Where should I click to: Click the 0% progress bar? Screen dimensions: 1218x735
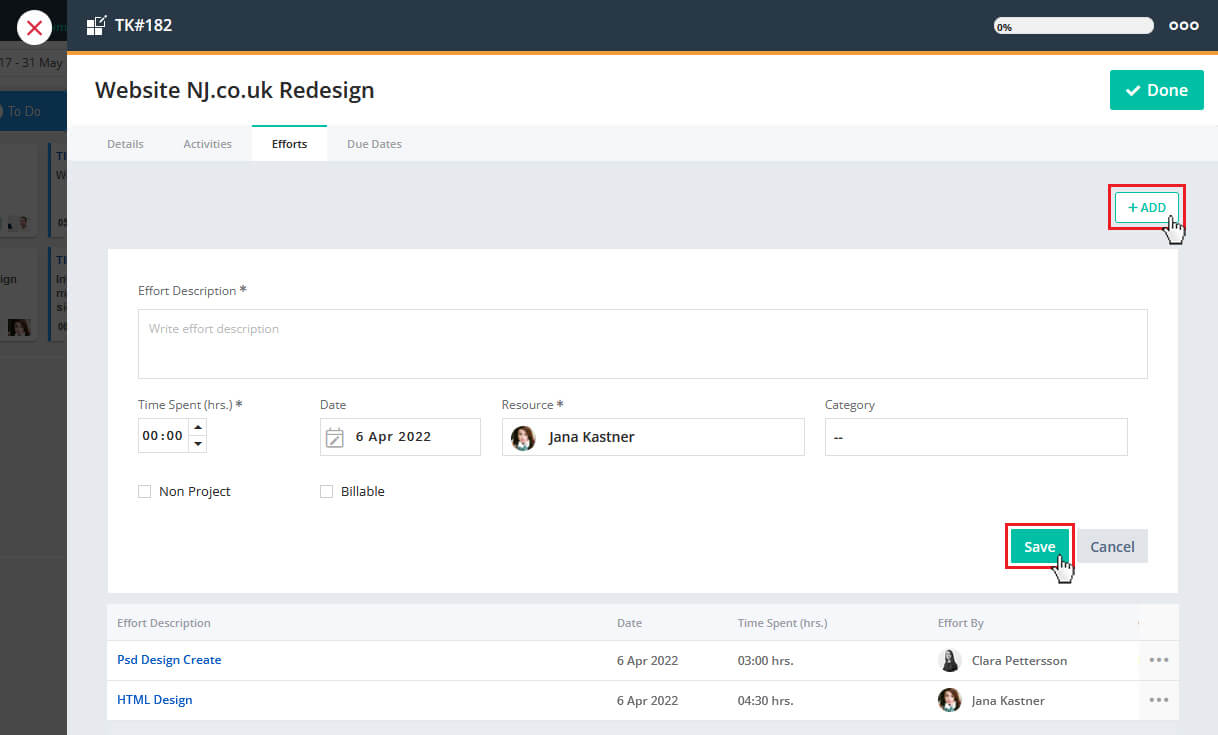tap(1073, 26)
